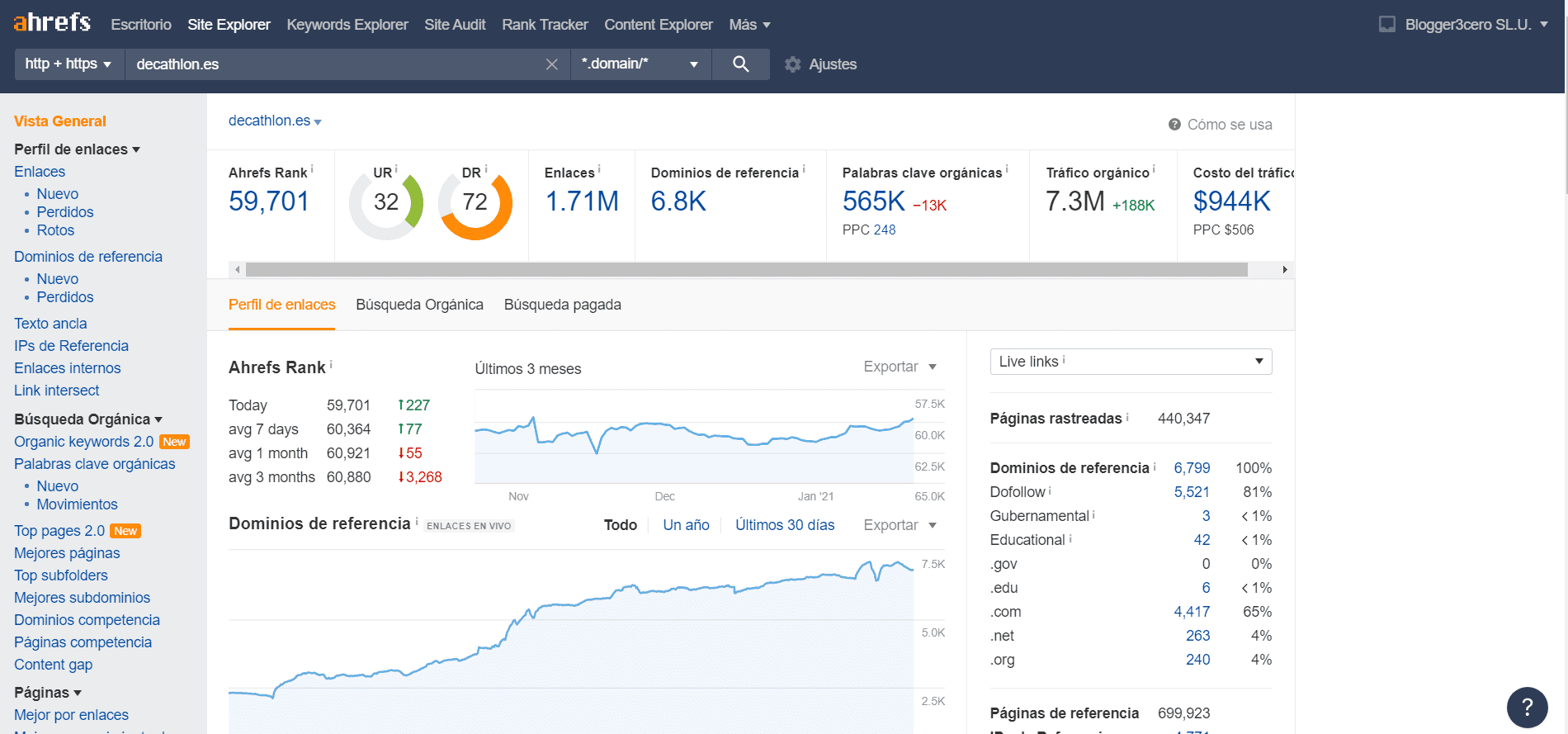Open the help question mark bubble
Image resolution: width=1568 pixels, height=734 pixels.
[x=1527, y=708]
